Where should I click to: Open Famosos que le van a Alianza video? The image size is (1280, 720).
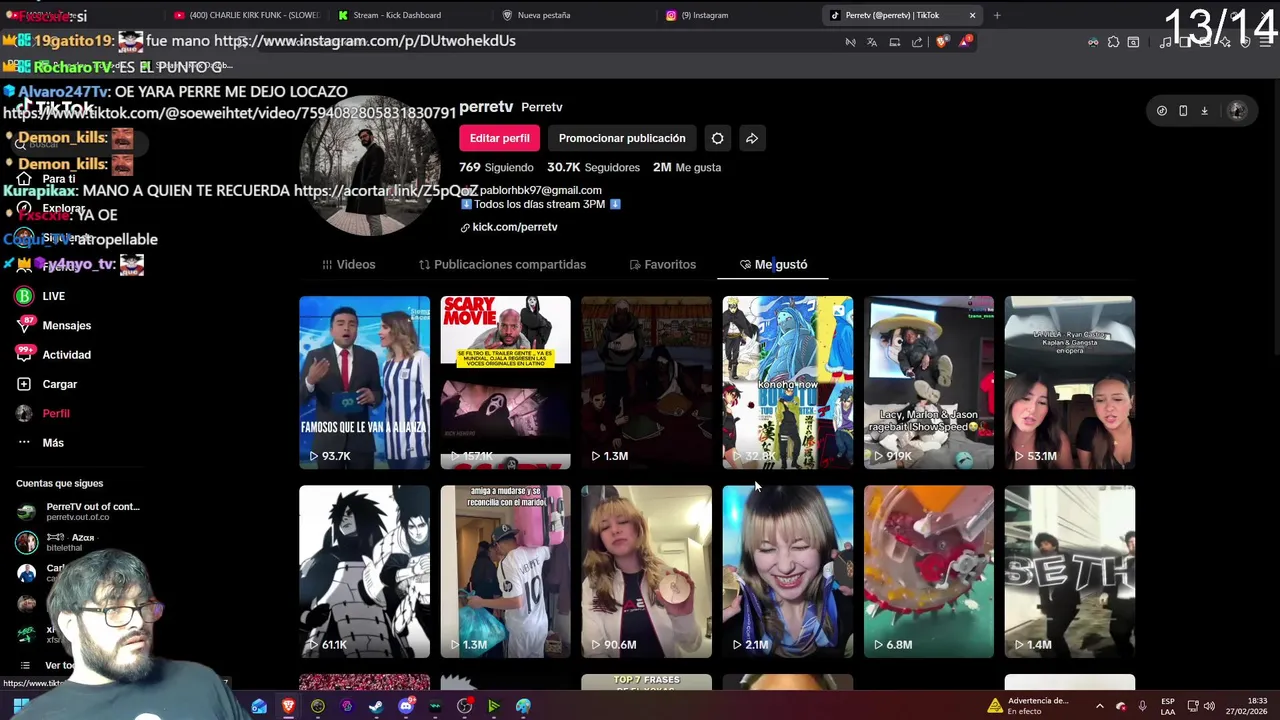pos(364,382)
